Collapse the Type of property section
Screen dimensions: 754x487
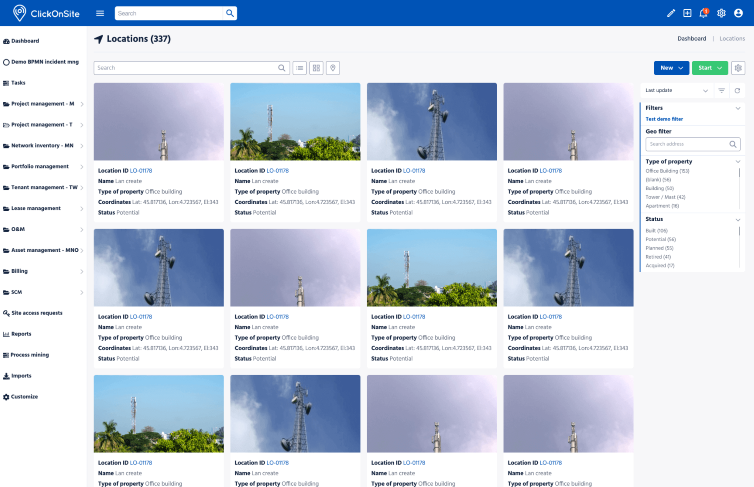pos(738,162)
